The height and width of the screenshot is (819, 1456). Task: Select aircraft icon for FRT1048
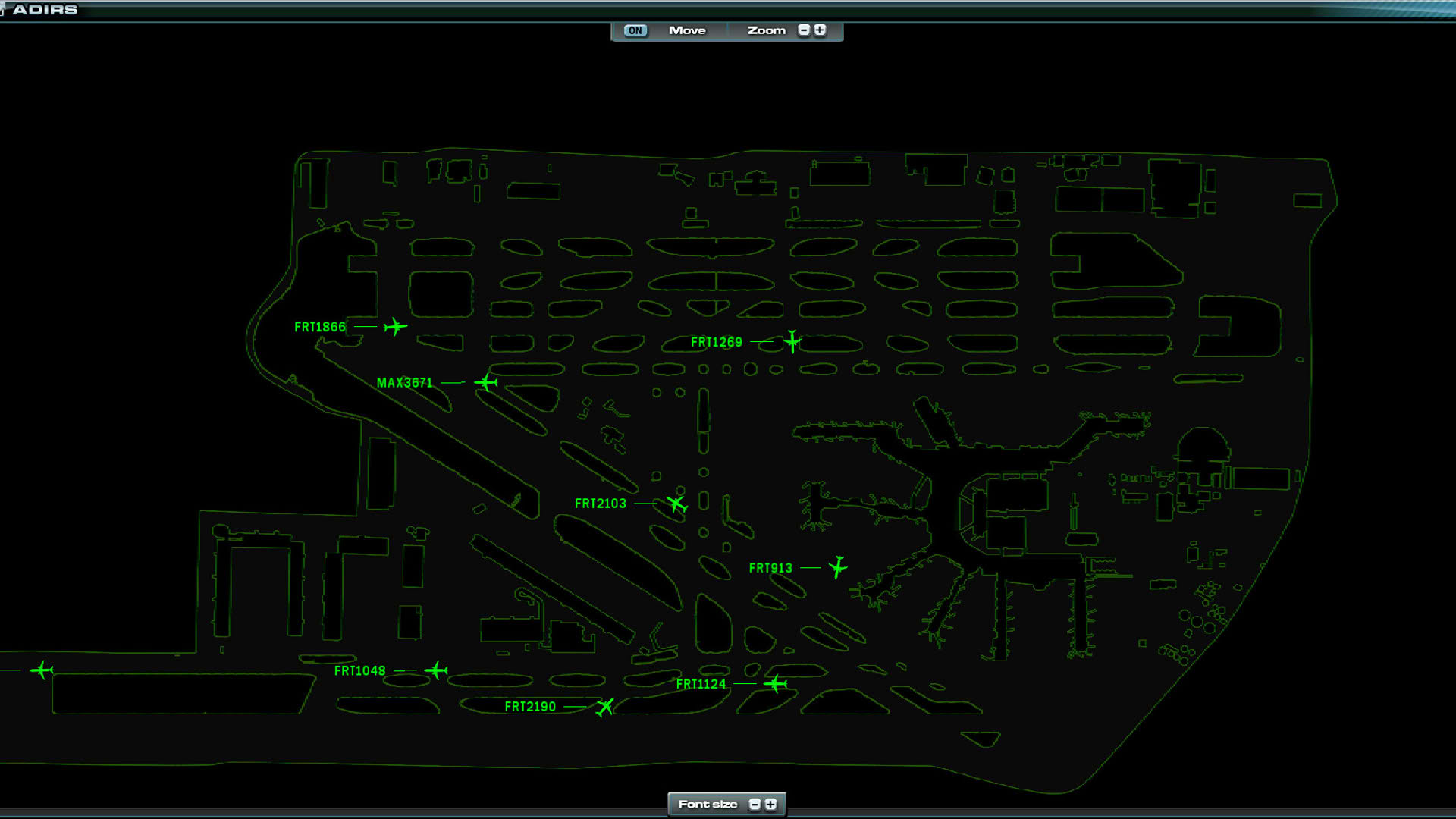coord(436,670)
